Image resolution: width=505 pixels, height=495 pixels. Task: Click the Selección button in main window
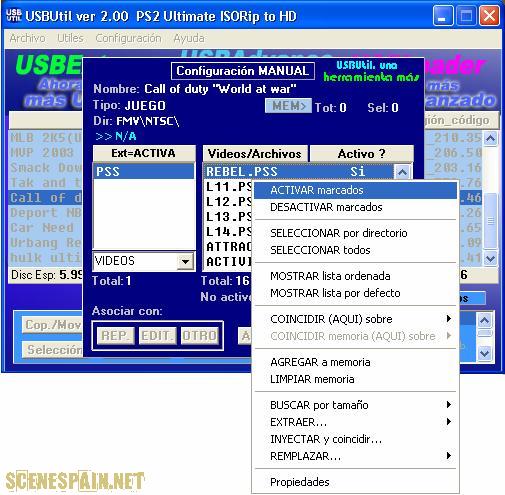[52, 350]
